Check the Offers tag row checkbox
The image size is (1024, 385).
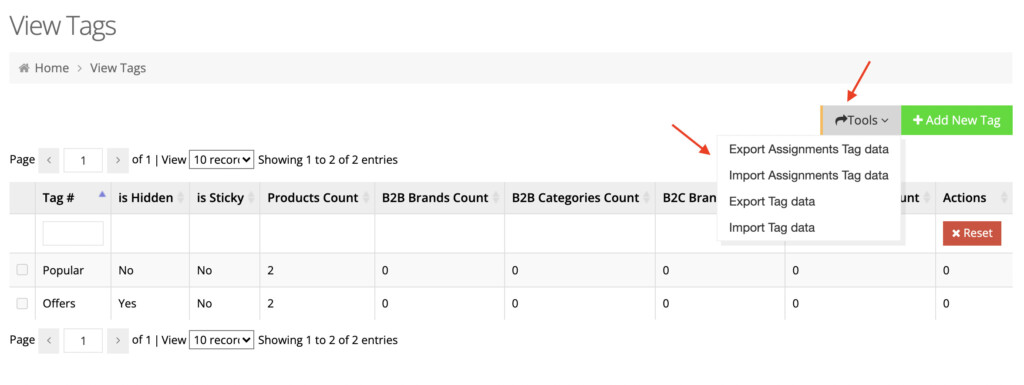22,303
